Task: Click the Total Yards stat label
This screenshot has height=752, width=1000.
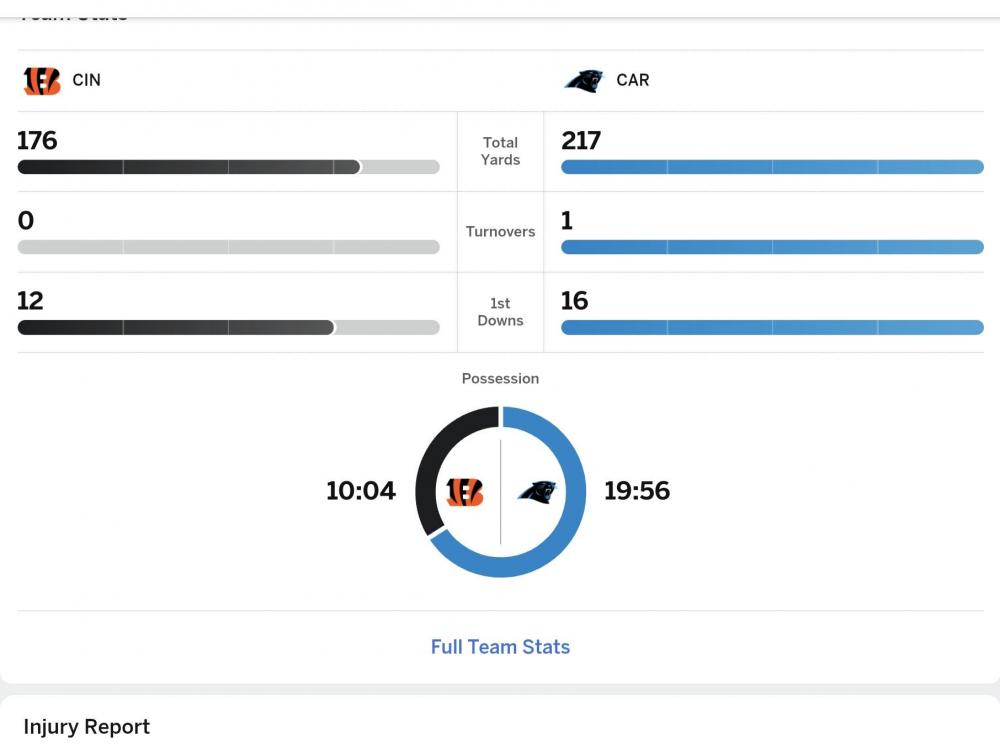Action: coord(500,151)
